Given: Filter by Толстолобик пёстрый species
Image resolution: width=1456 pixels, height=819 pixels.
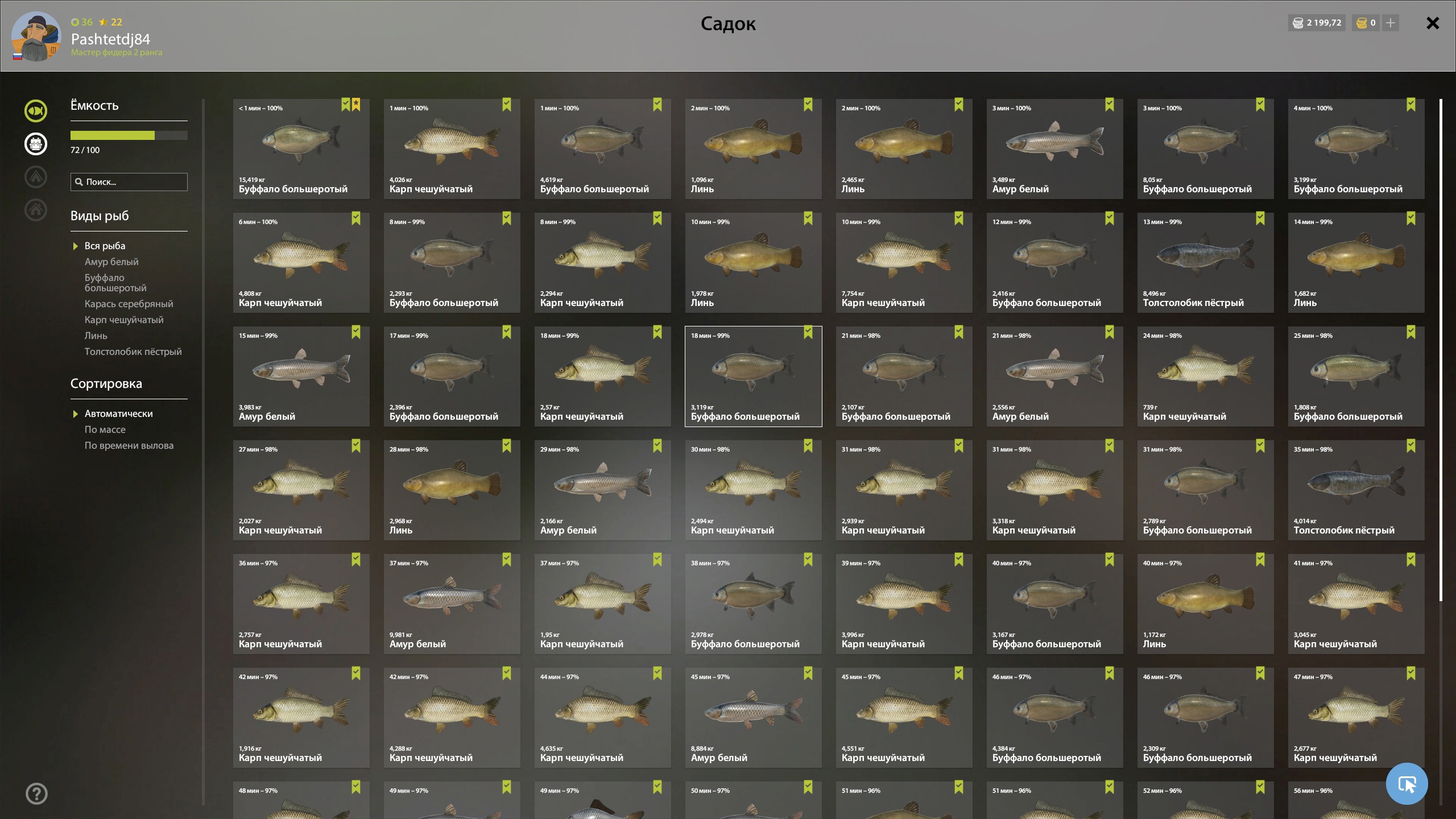Looking at the screenshot, I should (133, 351).
